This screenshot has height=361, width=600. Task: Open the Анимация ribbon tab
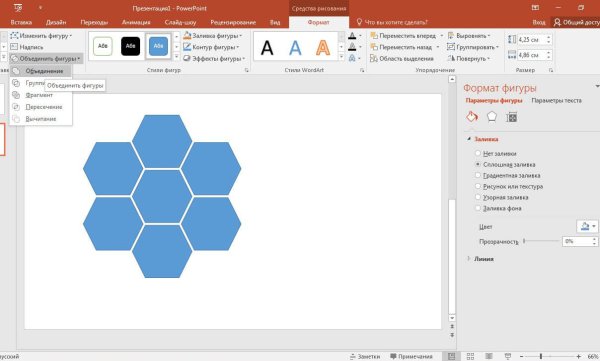click(136, 22)
